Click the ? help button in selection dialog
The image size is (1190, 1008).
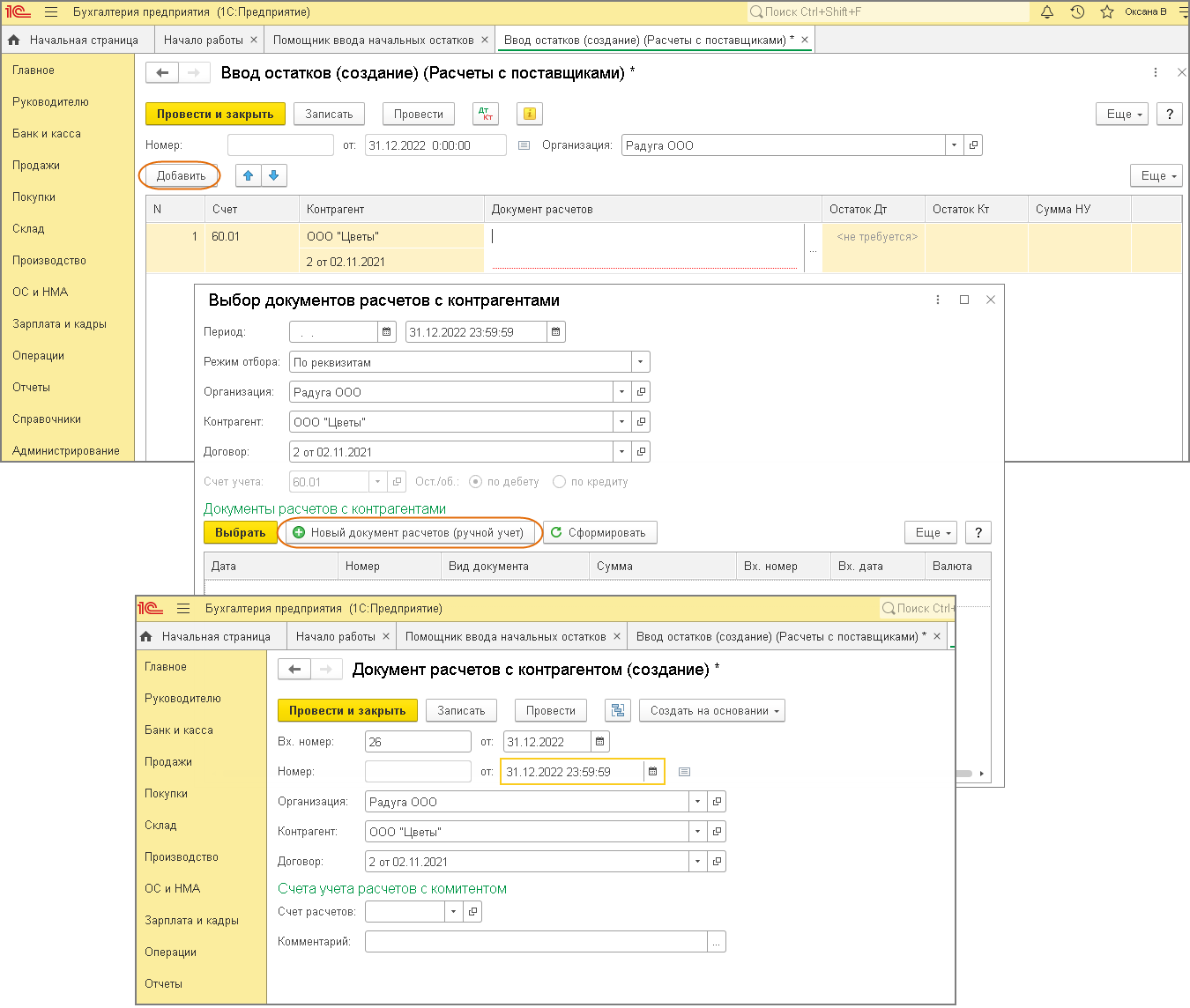coord(978,532)
